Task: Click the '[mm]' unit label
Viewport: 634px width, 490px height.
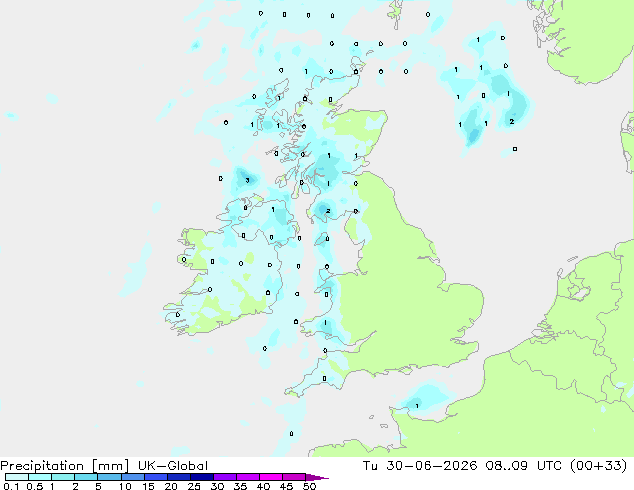Action: pos(110,466)
